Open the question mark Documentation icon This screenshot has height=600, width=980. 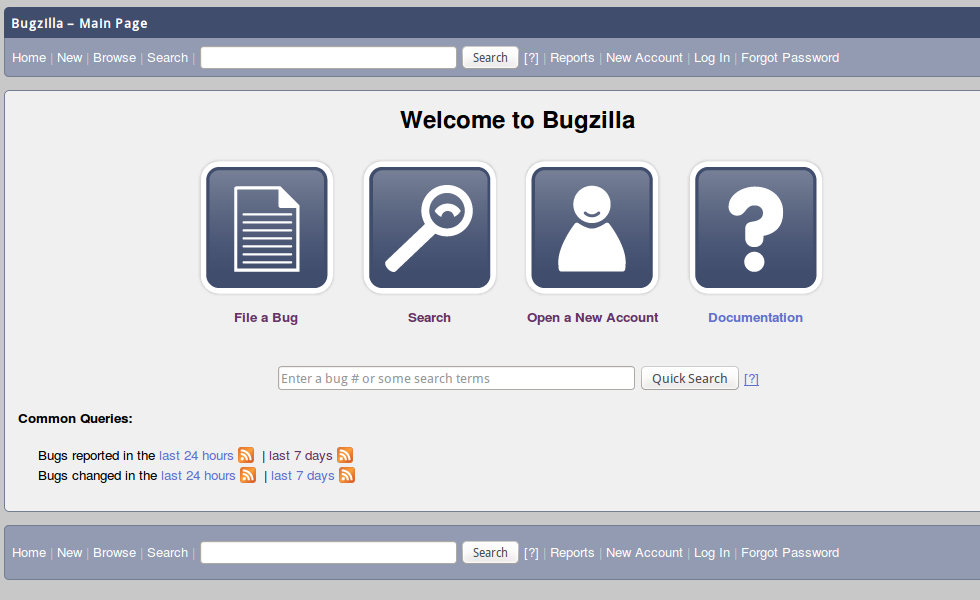[756, 228]
